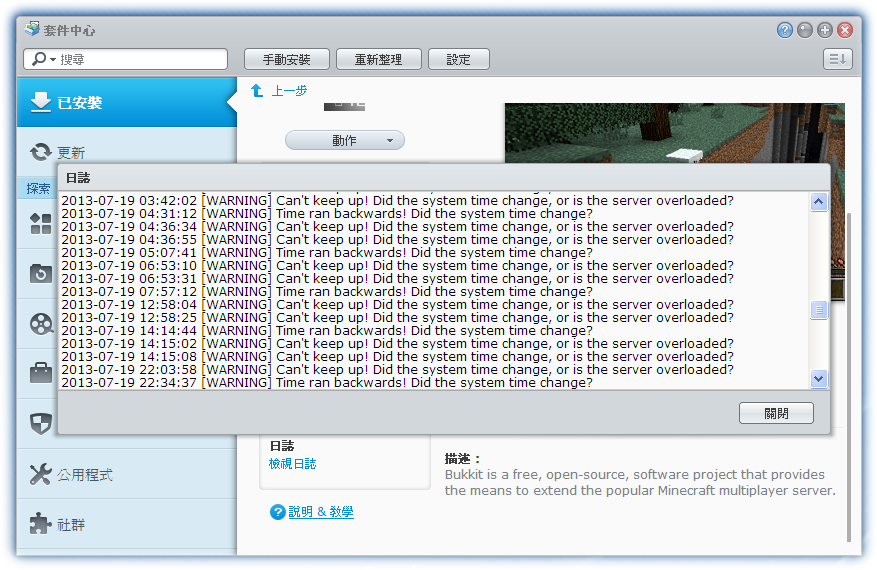Select log line 2013-07-19 05:07:41

pyautogui.click(x=327, y=252)
